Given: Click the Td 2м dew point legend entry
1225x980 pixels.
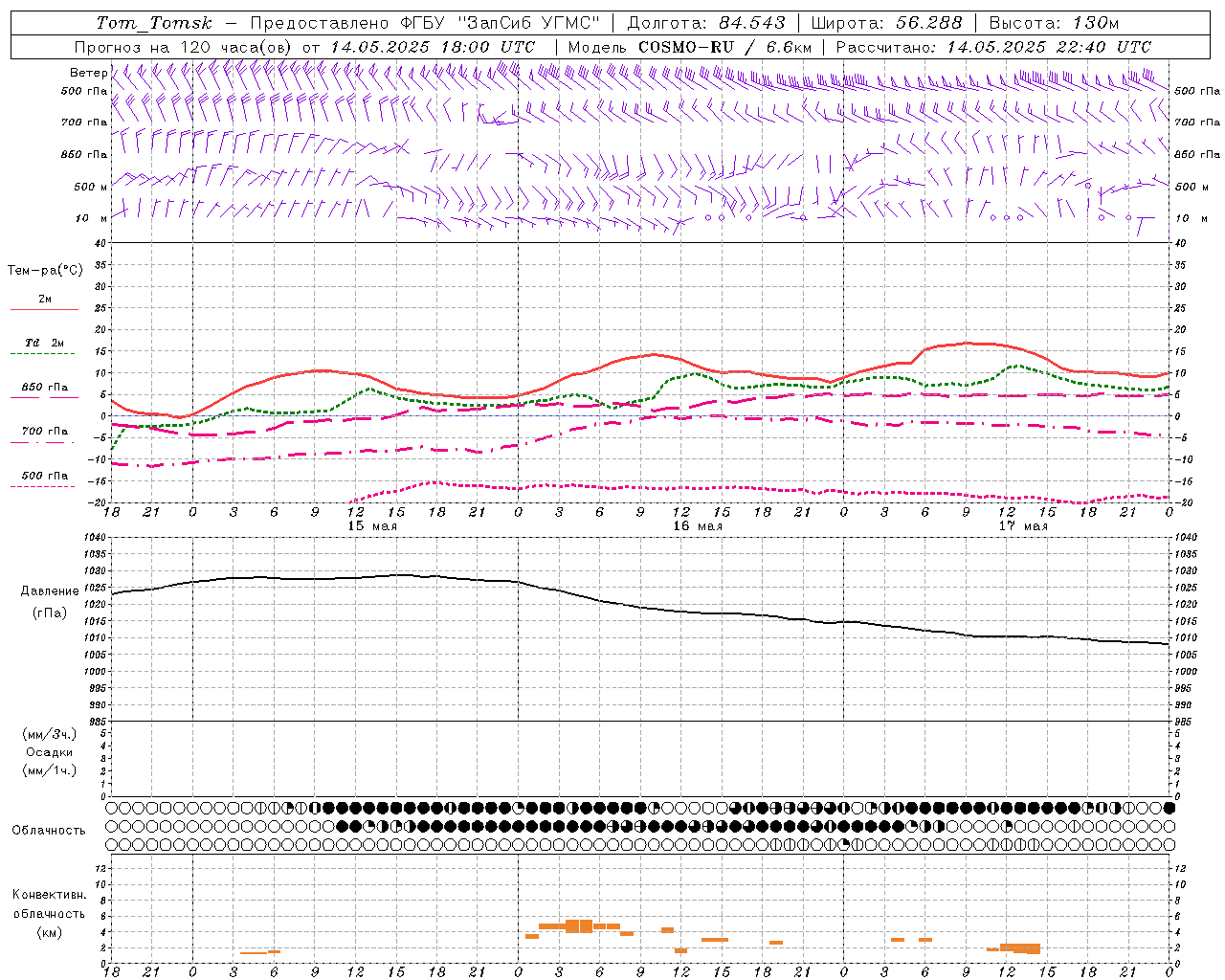Looking at the screenshot, I should [x=45, y=343].
